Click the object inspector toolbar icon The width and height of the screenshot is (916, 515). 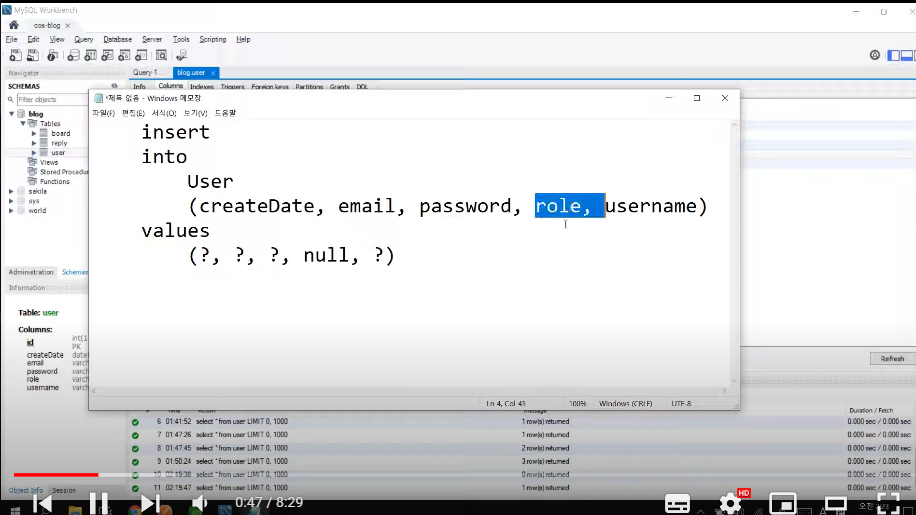click(x=53, y=55)
